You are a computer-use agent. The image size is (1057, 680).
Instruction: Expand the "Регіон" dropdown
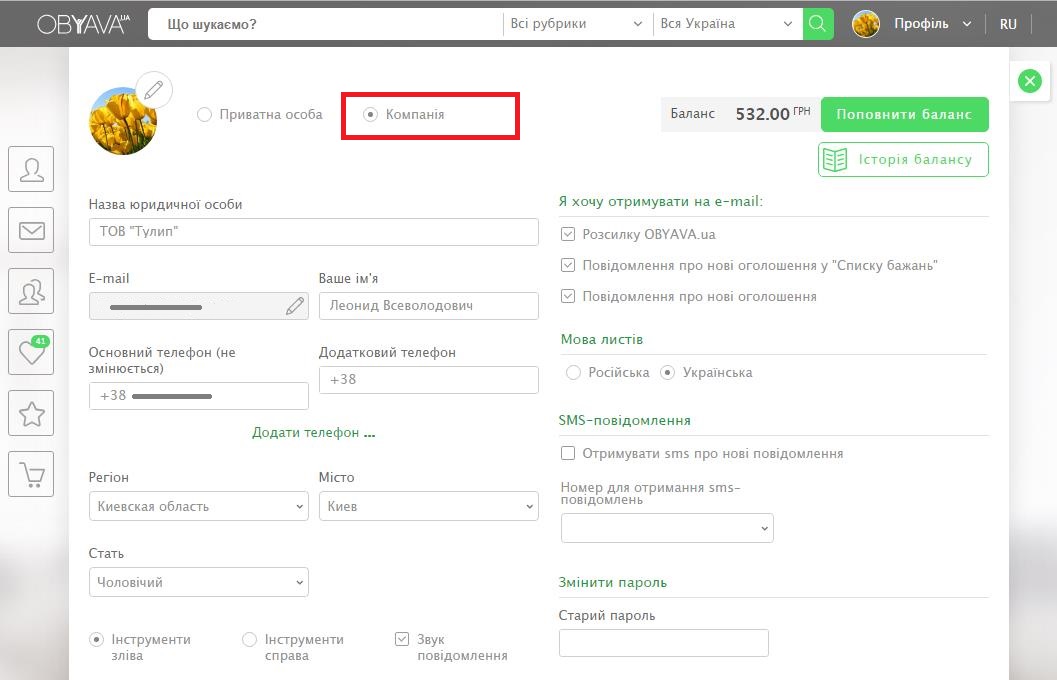point(198,507)
